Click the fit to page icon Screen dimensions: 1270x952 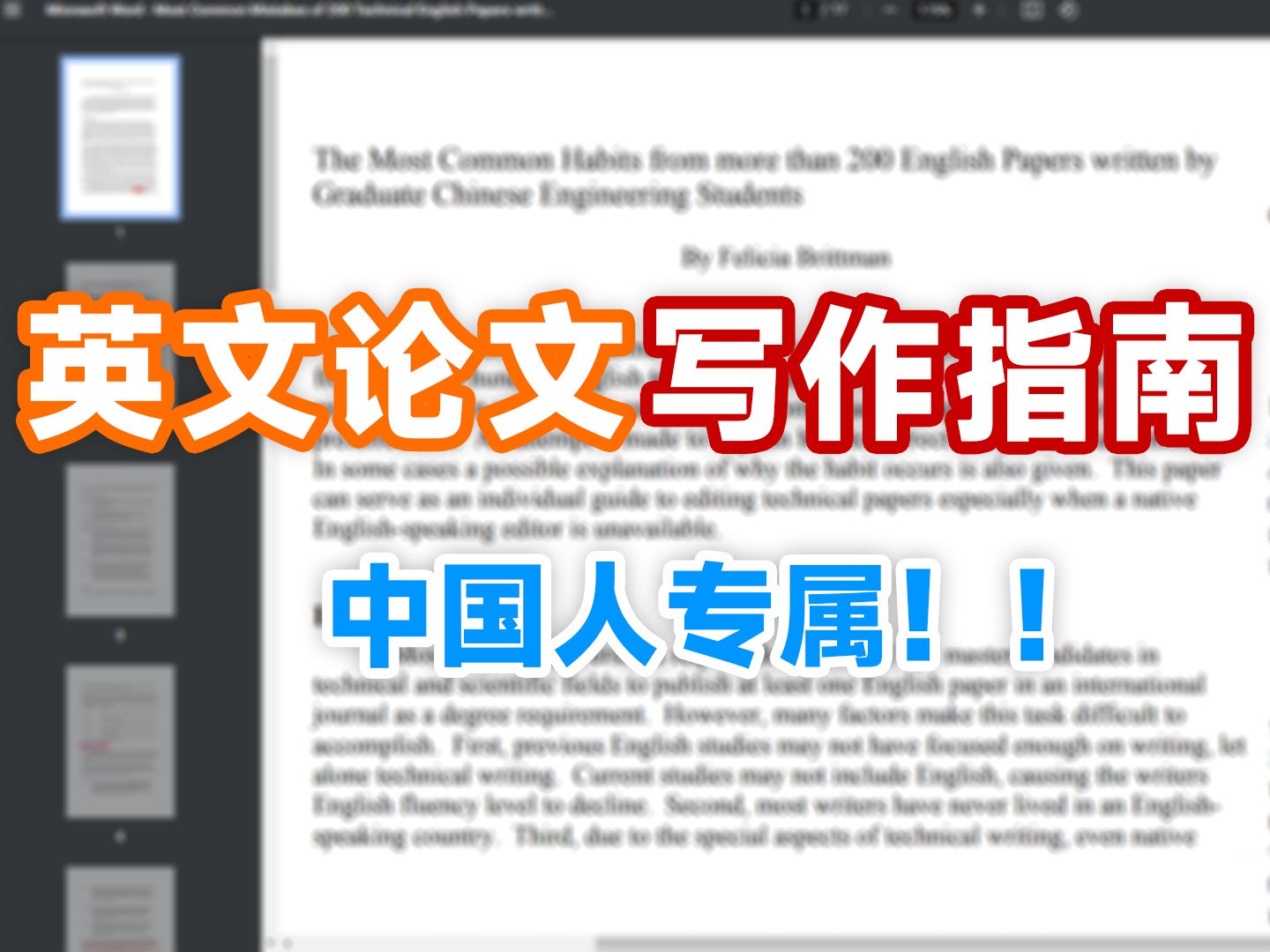[1031, 11]
